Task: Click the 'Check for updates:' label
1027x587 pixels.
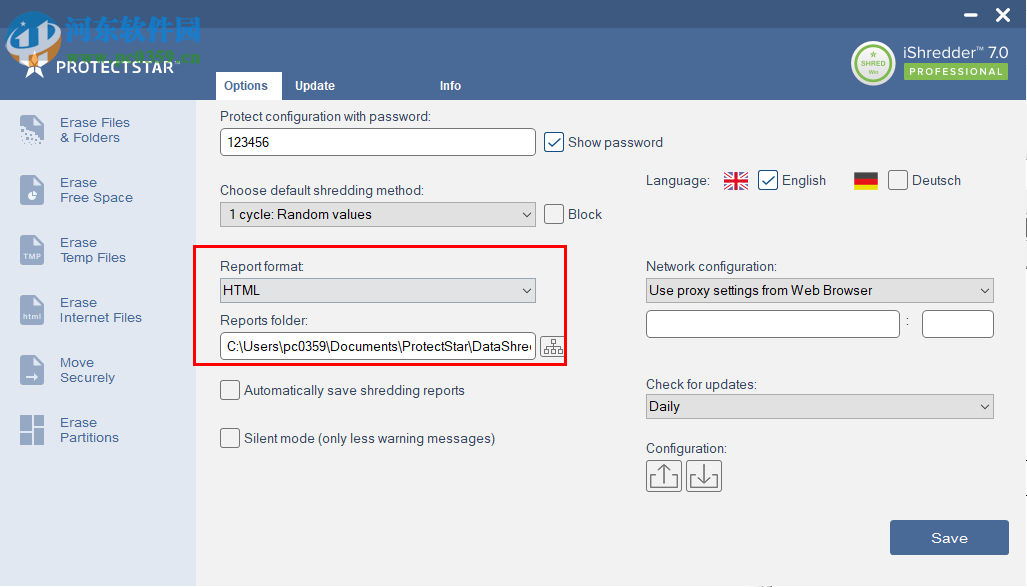Action: click(701, 385)
